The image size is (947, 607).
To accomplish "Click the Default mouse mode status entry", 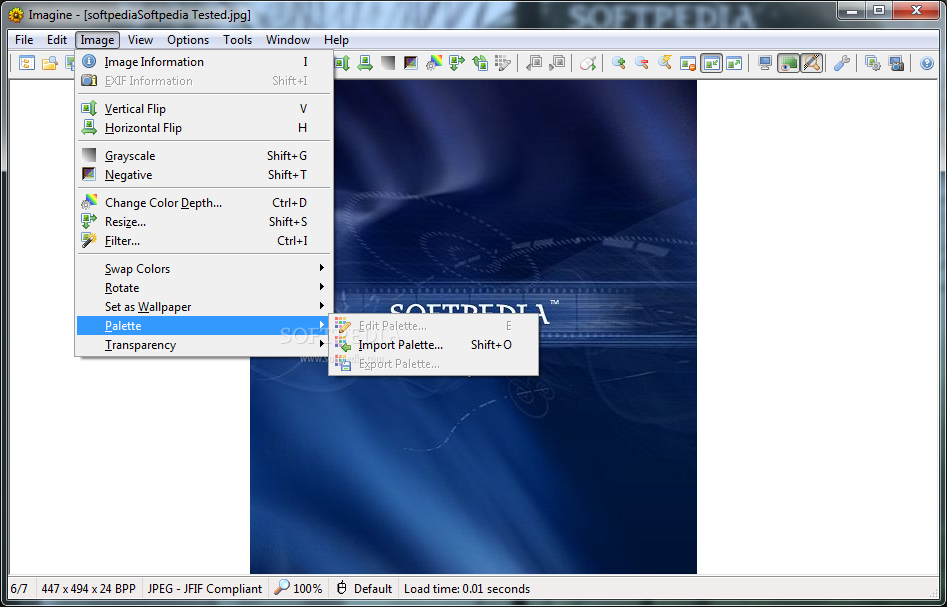I will [364, 589].
